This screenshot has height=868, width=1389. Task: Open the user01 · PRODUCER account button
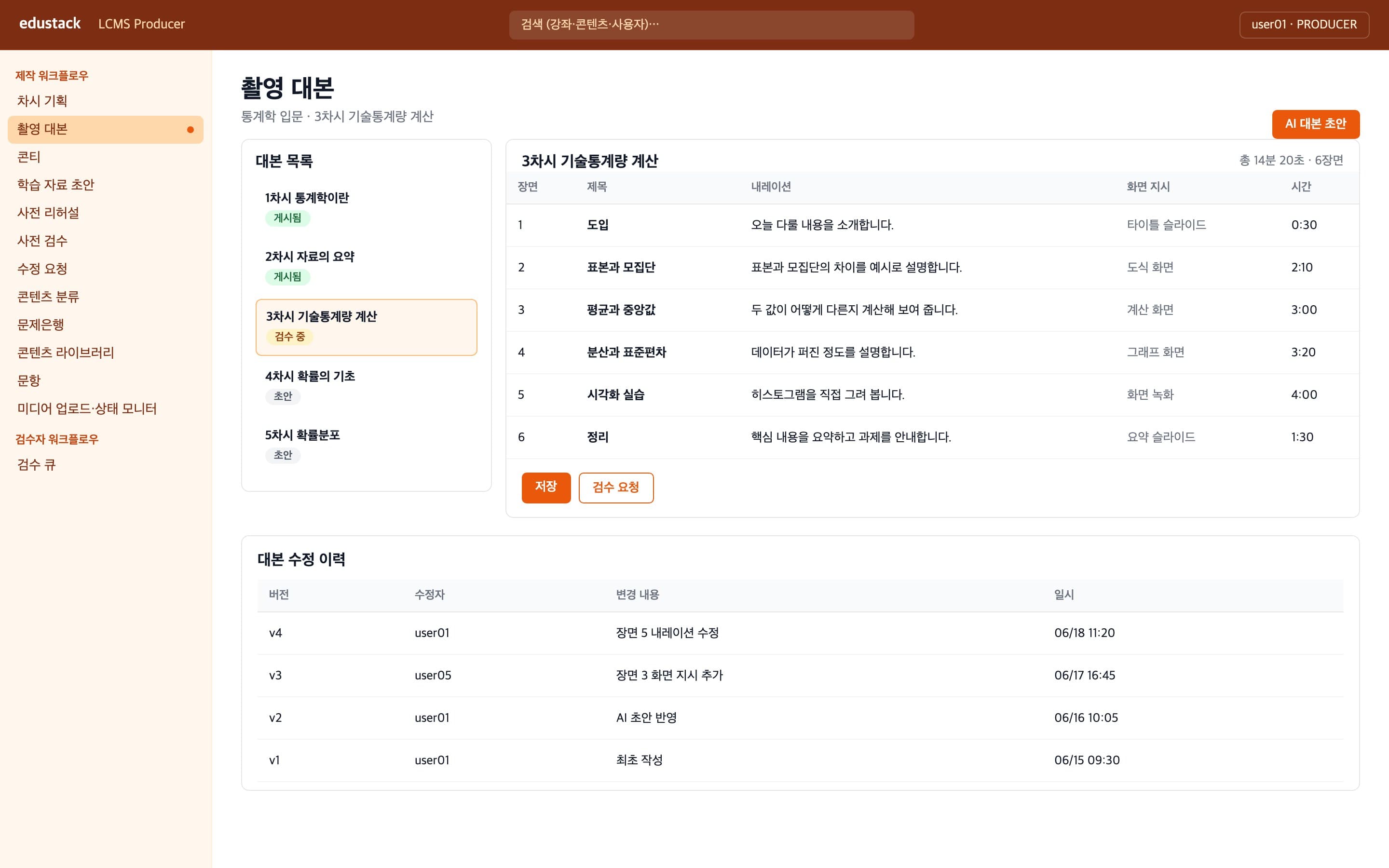click(1304, 25)
